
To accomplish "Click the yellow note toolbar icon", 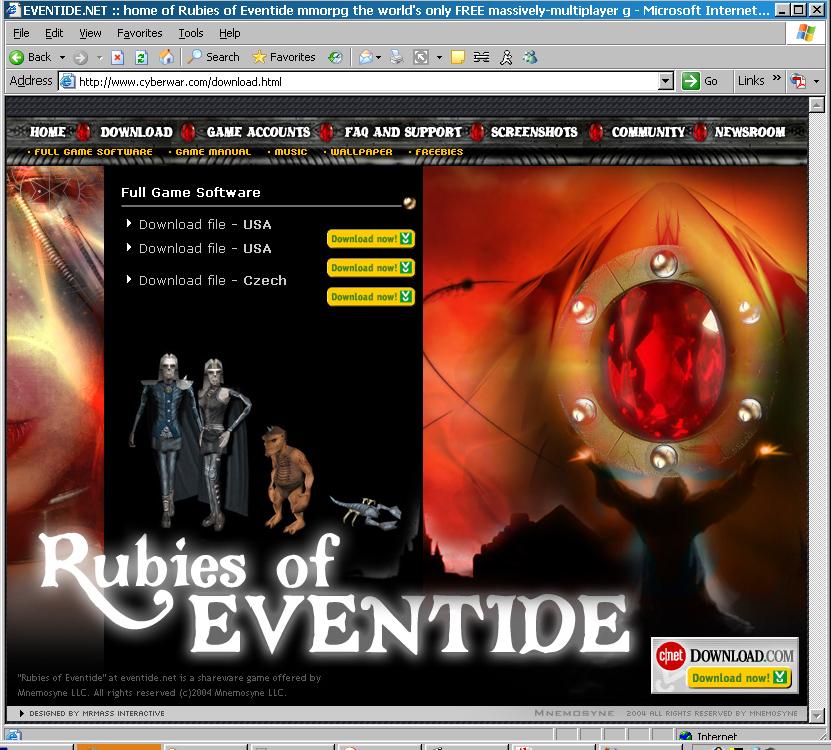I will (457, 57).
